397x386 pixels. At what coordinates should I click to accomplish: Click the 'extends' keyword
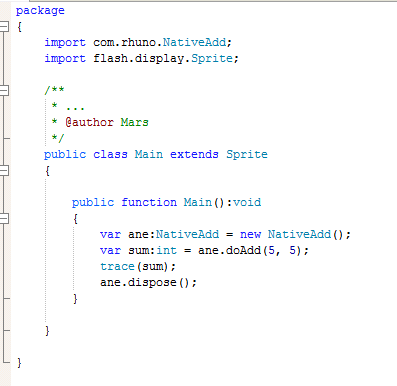pyautogui.click(x=194, y=154)
